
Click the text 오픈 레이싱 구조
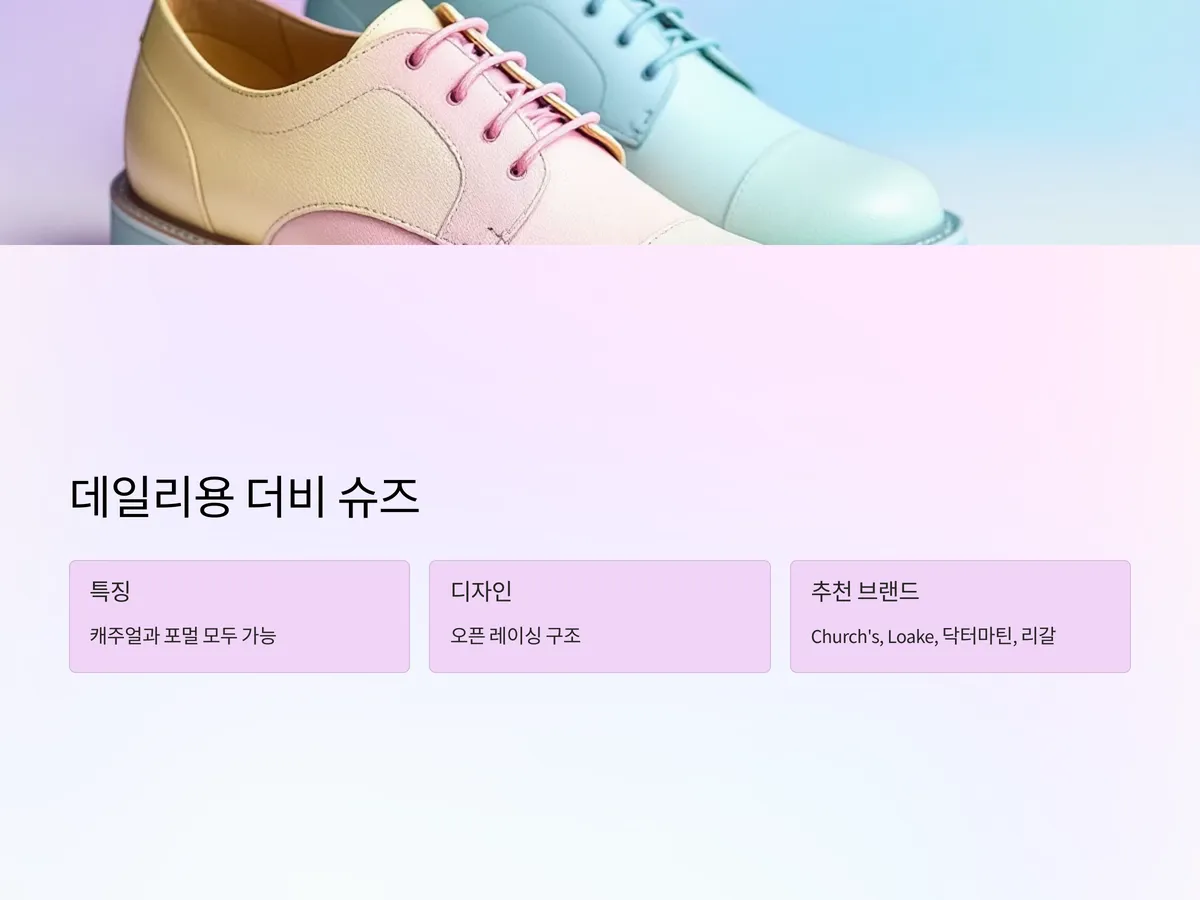[515, 635]
